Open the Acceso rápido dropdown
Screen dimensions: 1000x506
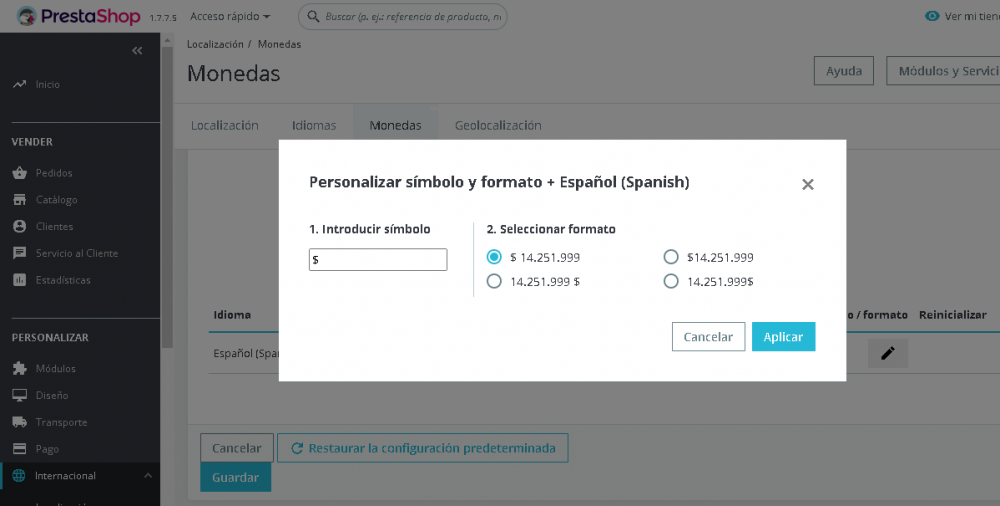pyautogui.click(x=230, y=17)
